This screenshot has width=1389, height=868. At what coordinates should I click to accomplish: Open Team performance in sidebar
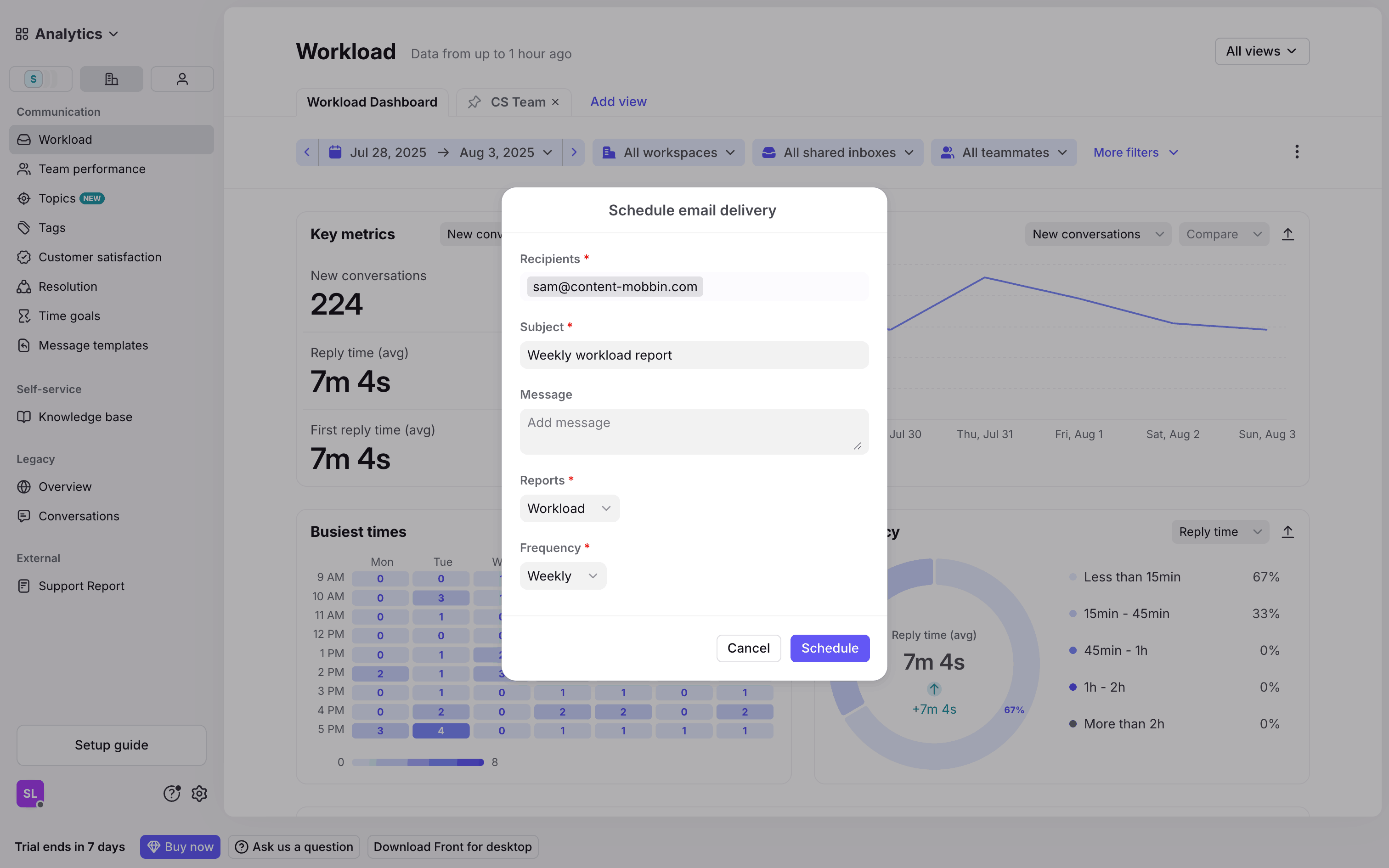pos(92,169)
